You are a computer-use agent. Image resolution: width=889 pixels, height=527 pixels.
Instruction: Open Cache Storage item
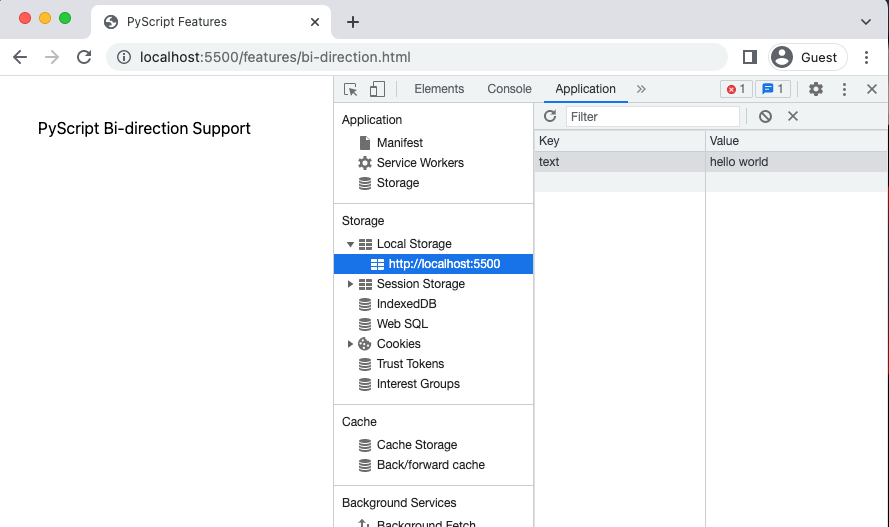(417, 445)
